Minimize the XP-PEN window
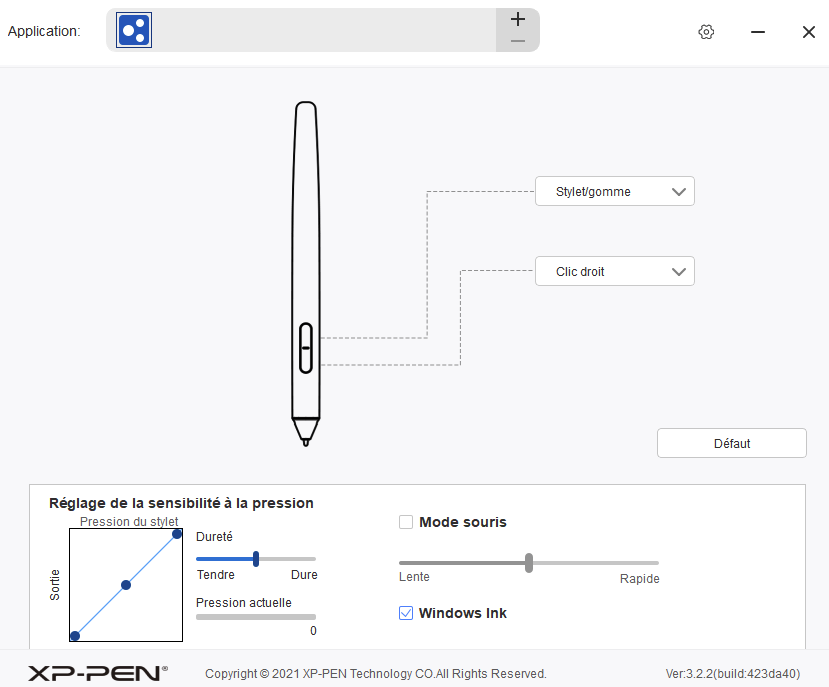This screenshot has height=687, width=829. (758, 32)
